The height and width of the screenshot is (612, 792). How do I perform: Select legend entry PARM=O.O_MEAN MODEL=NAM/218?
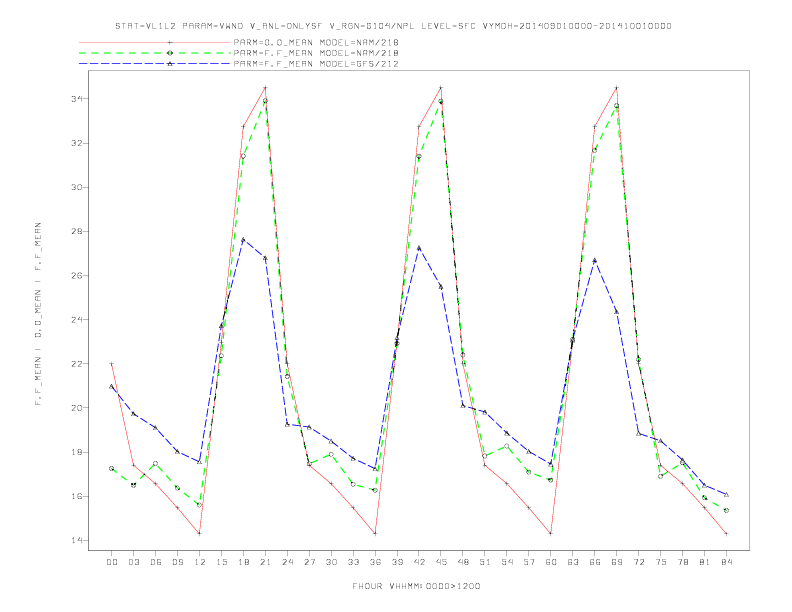coord(316,42)
